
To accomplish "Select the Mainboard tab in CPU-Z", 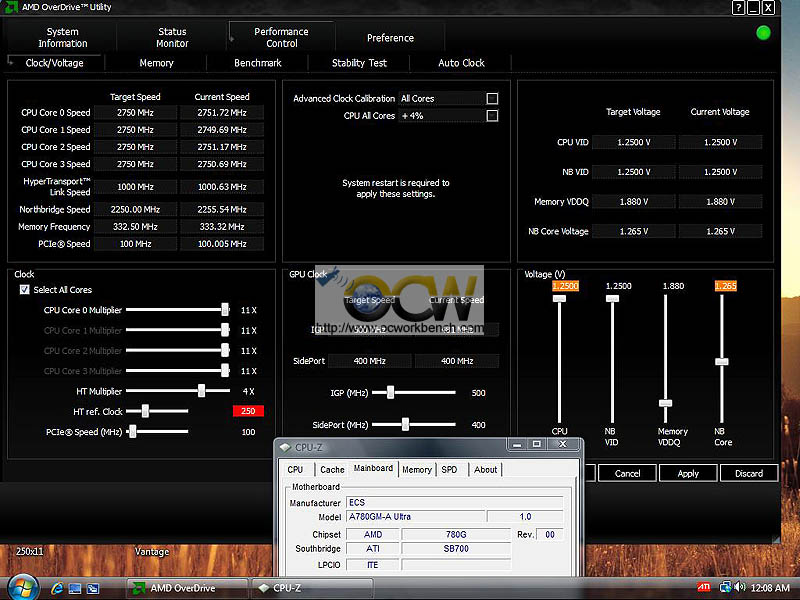I will tap(373, 468).
